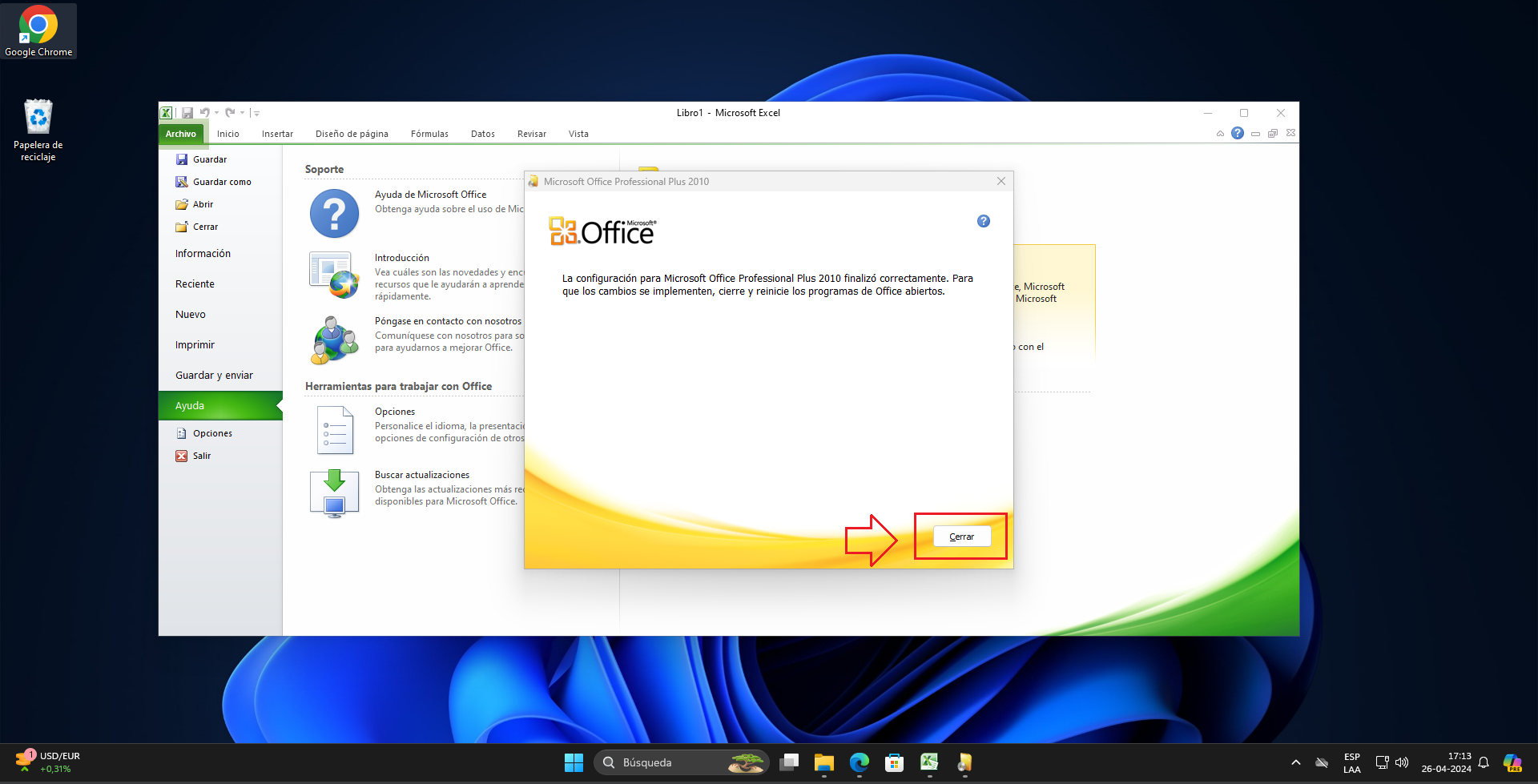This screenshot has height=784, width=1538.
Task: Open the USD/EUR widget on the taskbar
Action: click(x=48, y=762)
